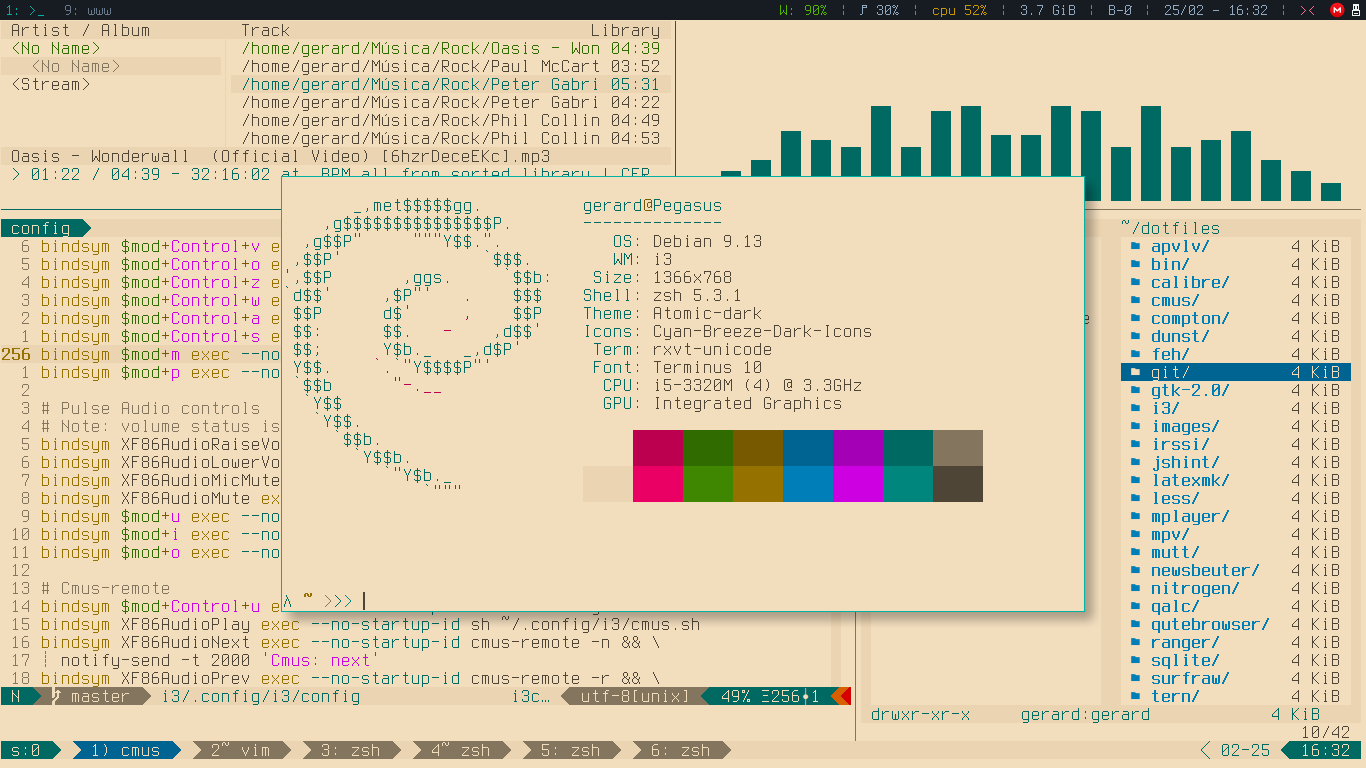Image resolution: width=1366 pixels, height=768 pixels.
Task: Click the folder icon beside irssi/
Action: (x=1135, y=444)
